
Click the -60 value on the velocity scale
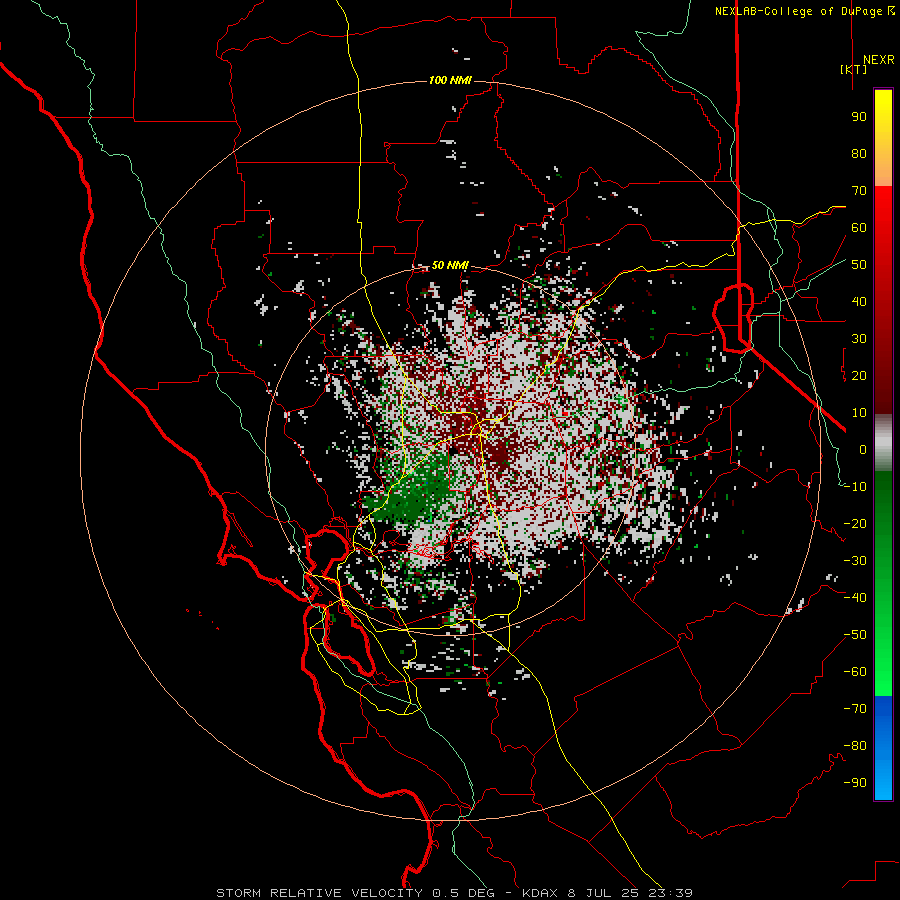pyautogui.click(x=855, y=672)
